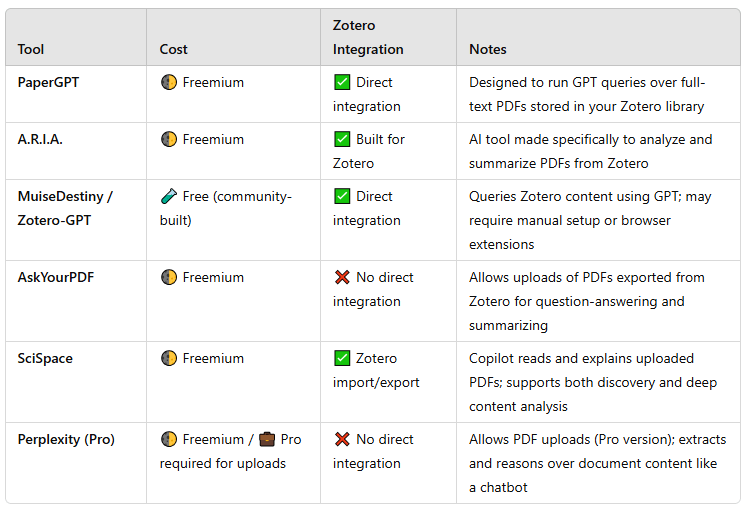Select the PaperGPT tool name
The width and height of the screenshot is (749, 523).
point(48,82)
